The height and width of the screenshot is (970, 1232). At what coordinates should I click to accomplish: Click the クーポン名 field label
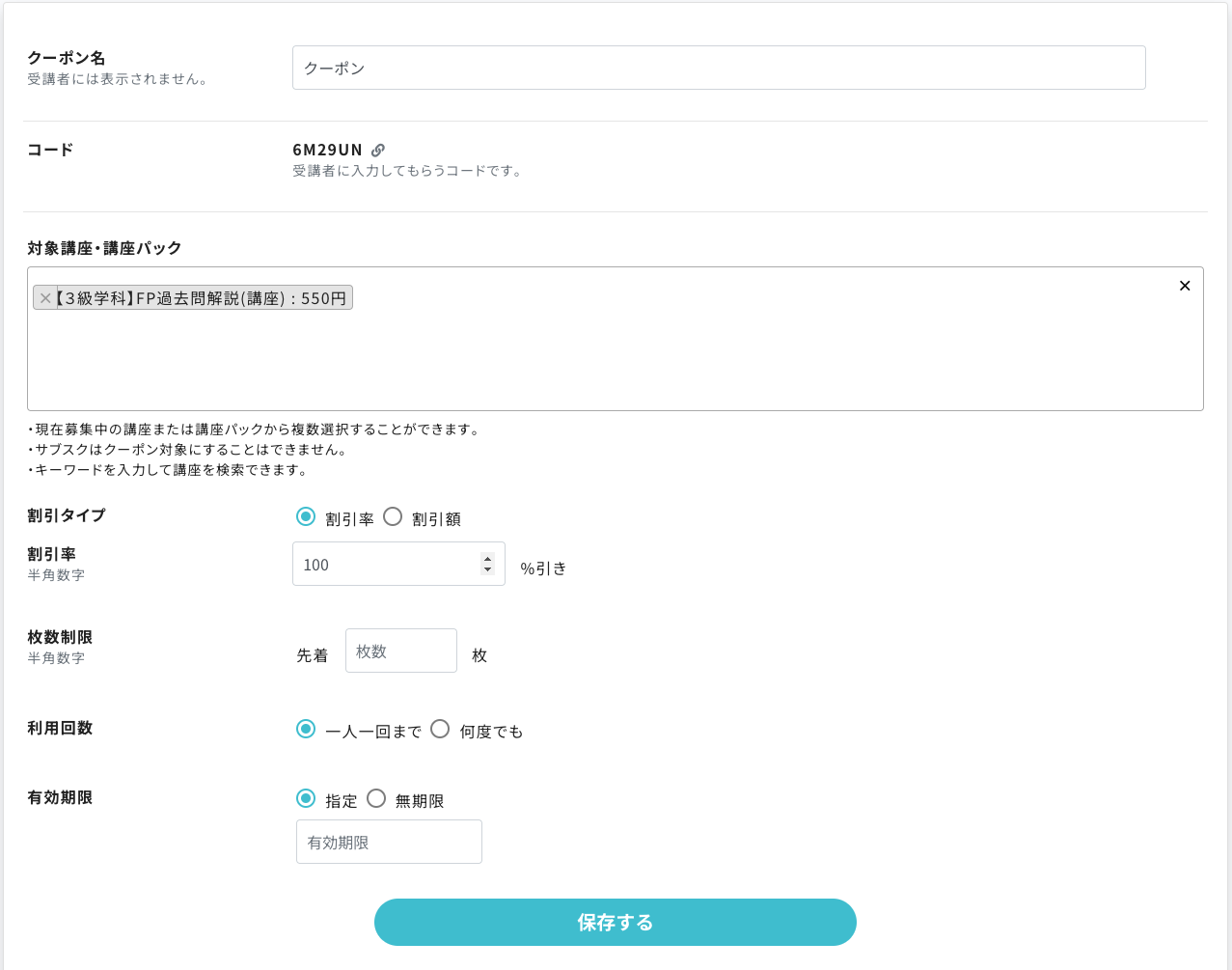pyautogui.click(x=67, y=58)
